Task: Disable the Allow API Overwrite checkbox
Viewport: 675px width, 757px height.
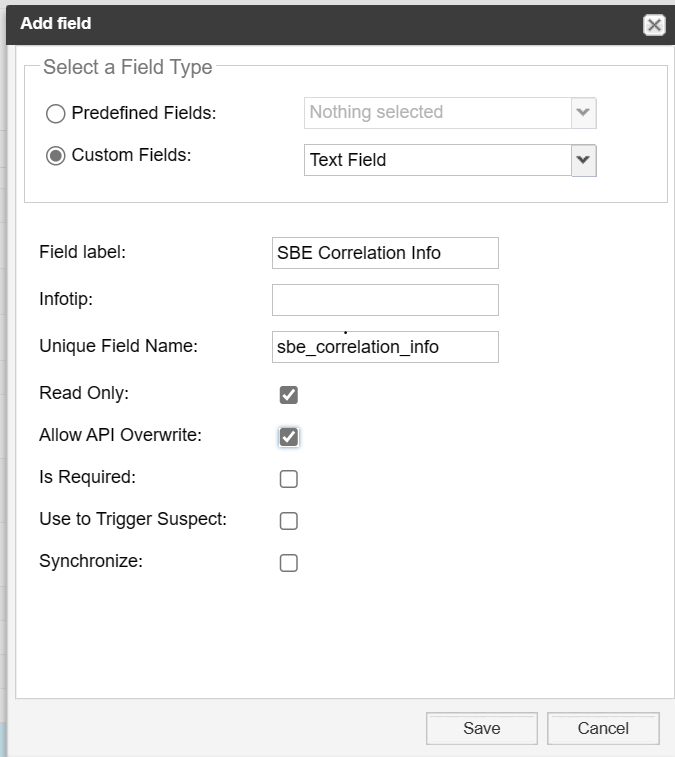Action: (289, 437)
